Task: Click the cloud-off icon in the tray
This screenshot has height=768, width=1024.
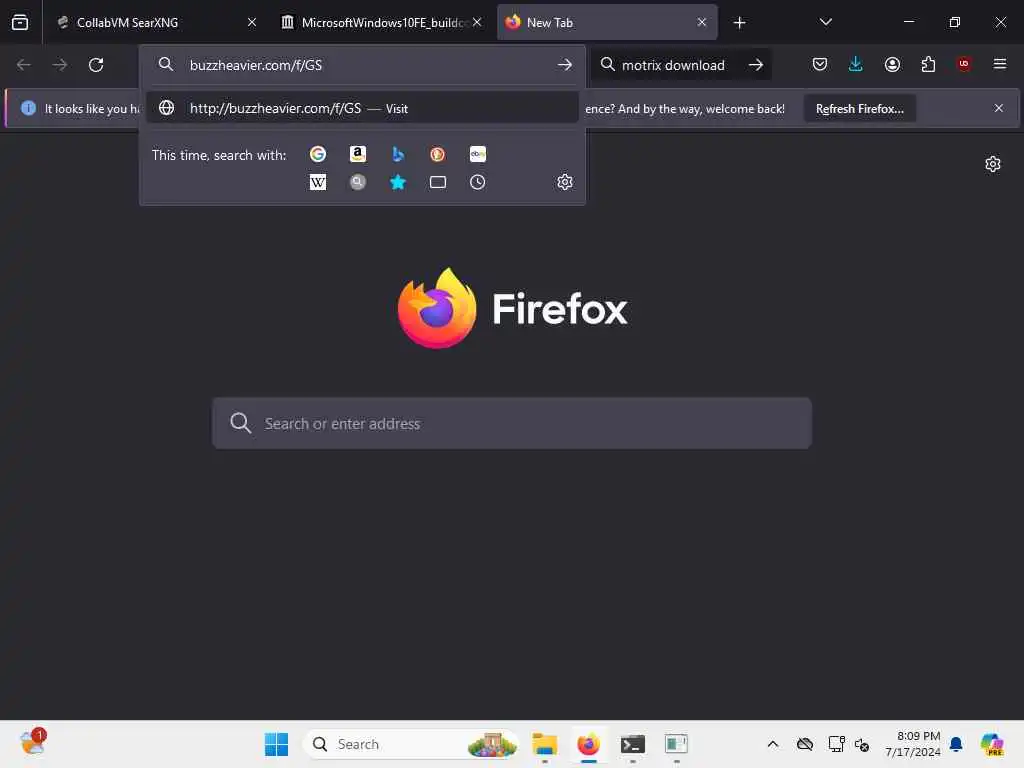Action: coord(805,744)
